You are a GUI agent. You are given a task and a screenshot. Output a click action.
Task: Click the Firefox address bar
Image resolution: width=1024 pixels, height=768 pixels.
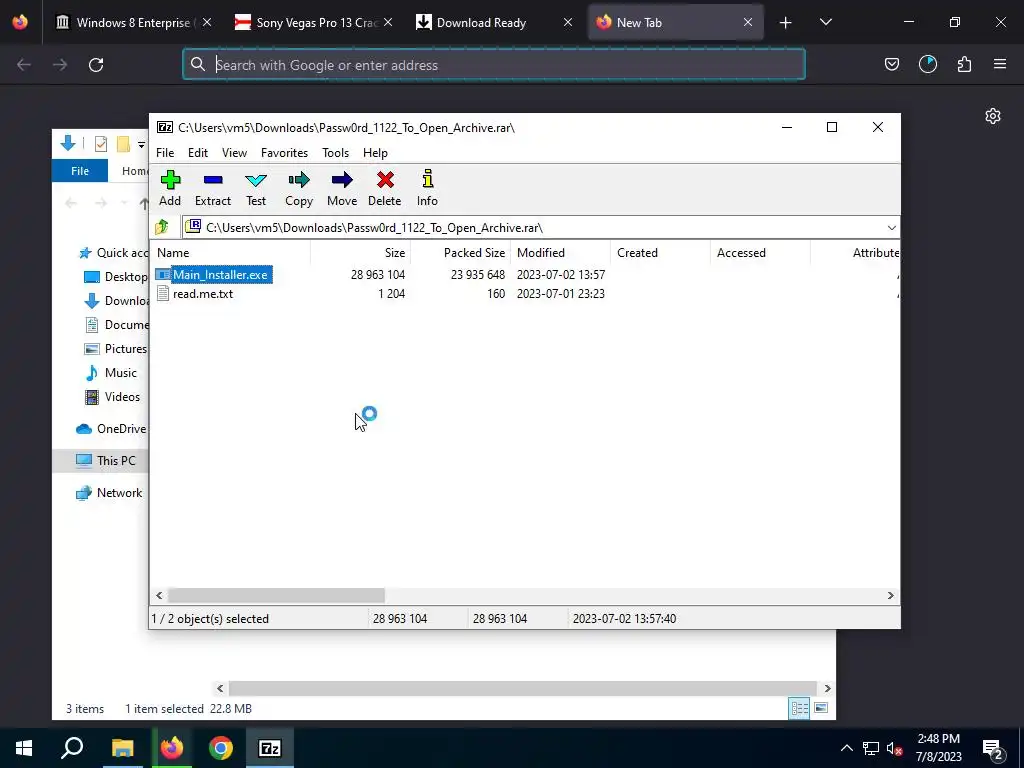[x=494, y=65]
